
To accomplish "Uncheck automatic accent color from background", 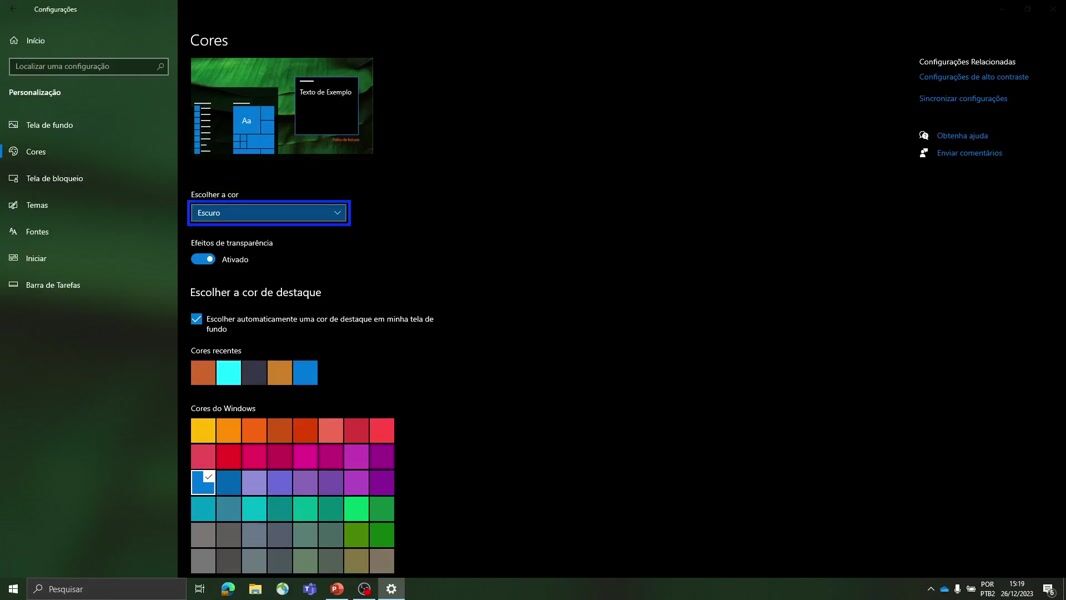I will pos(197,319).
